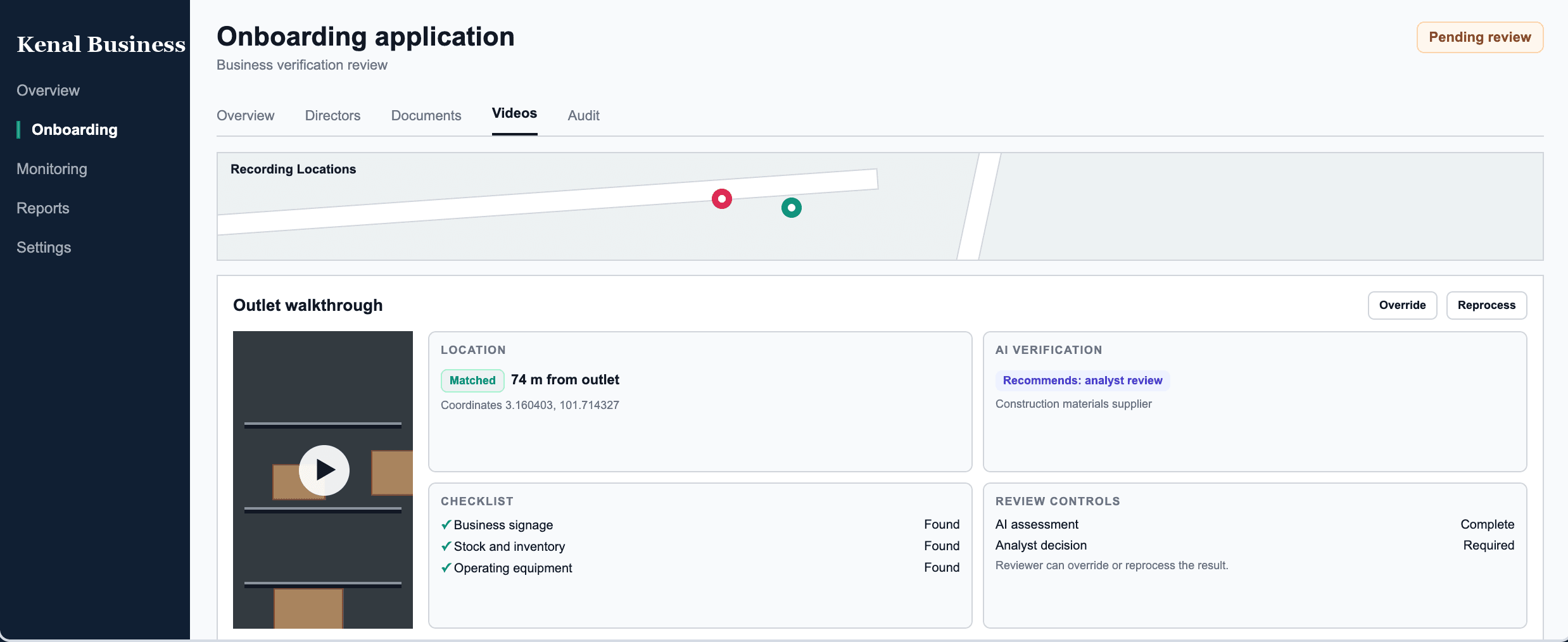This screenshot has height=642, width=1568.
Task: Click the Complete status value
Action: (x=1488, y=524)
